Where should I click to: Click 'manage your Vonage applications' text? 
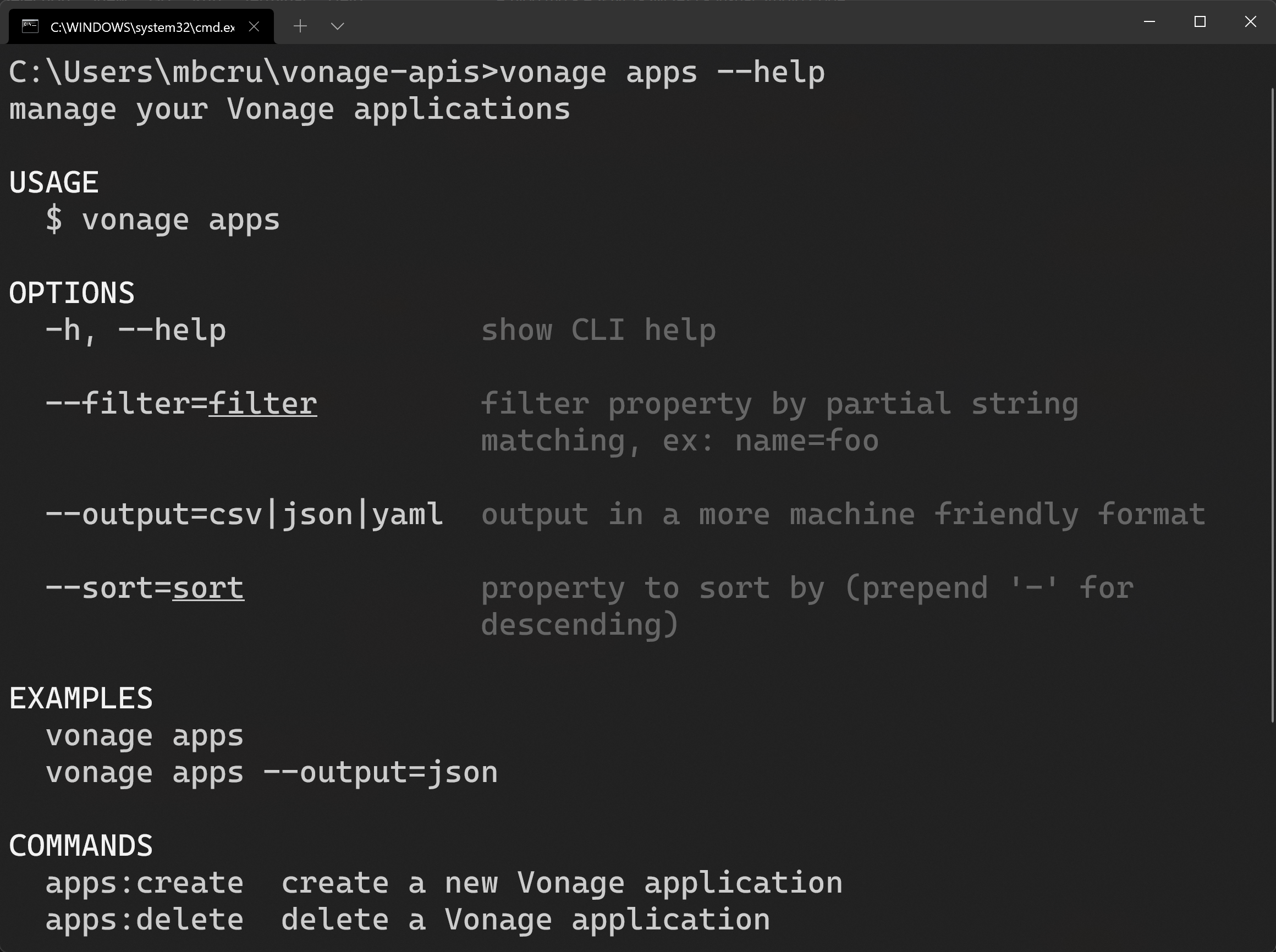point(289,109)
